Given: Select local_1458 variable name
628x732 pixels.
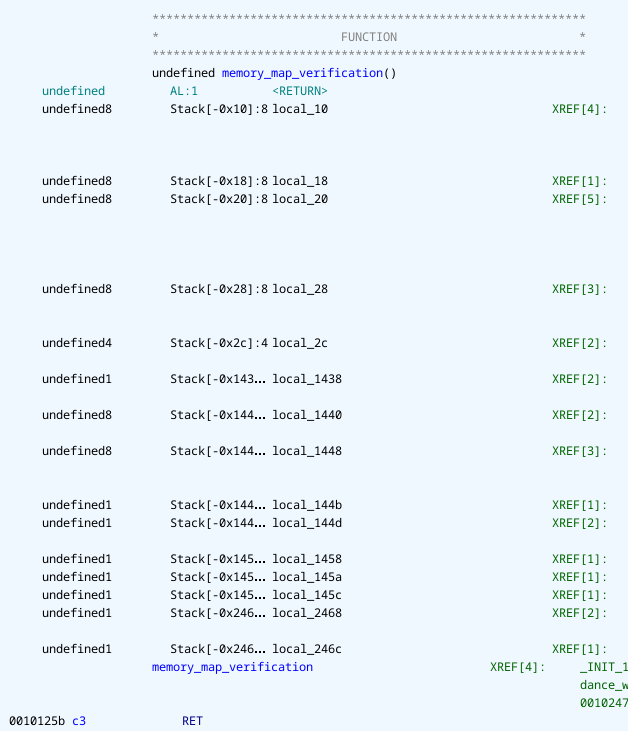Looking at the screenshot, I should click(307, 559).
